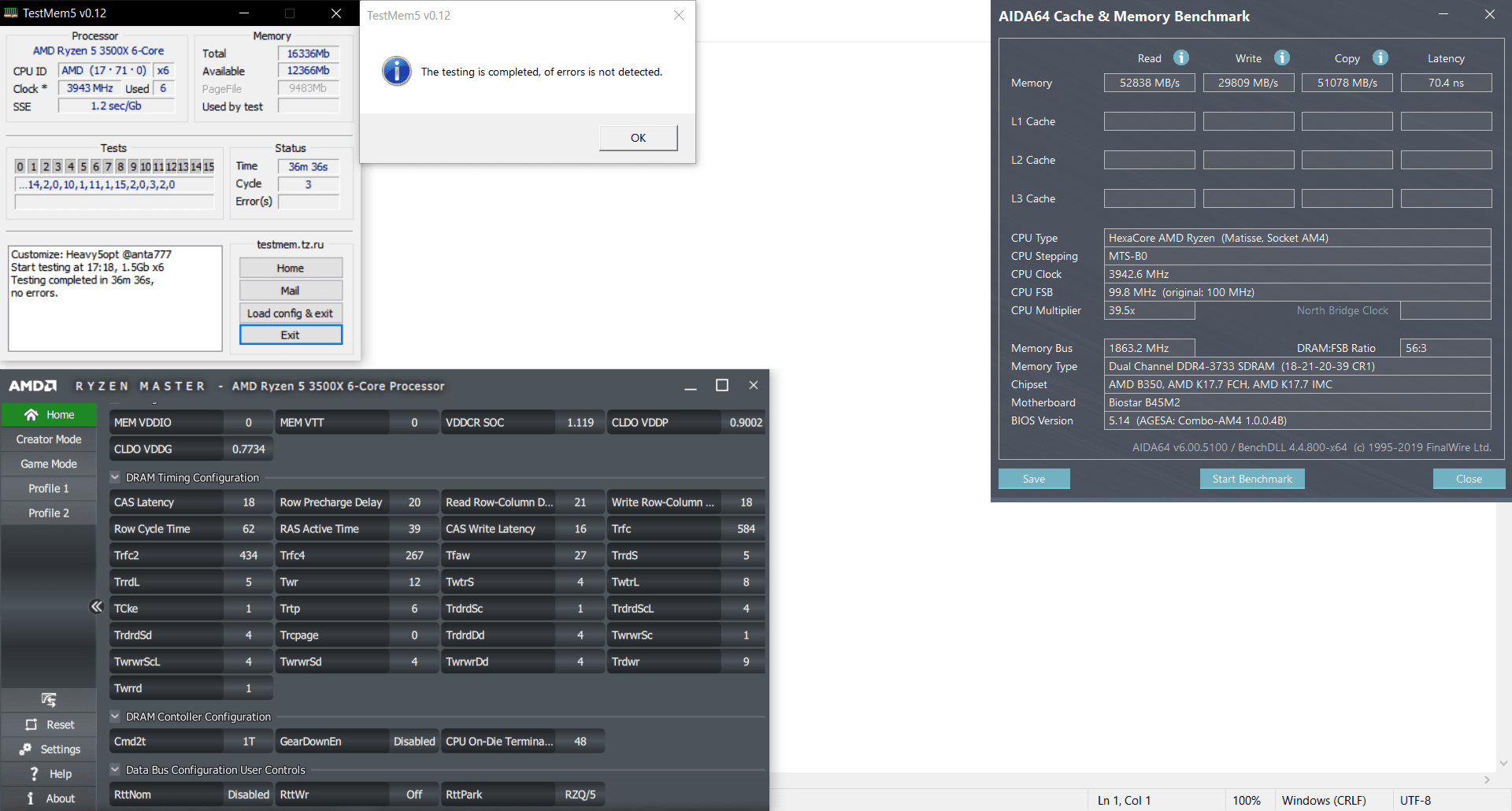The image size is (1512, 811).
Task: Switch to Profile 1 in Ryzen Master
Action: point(49,488)
